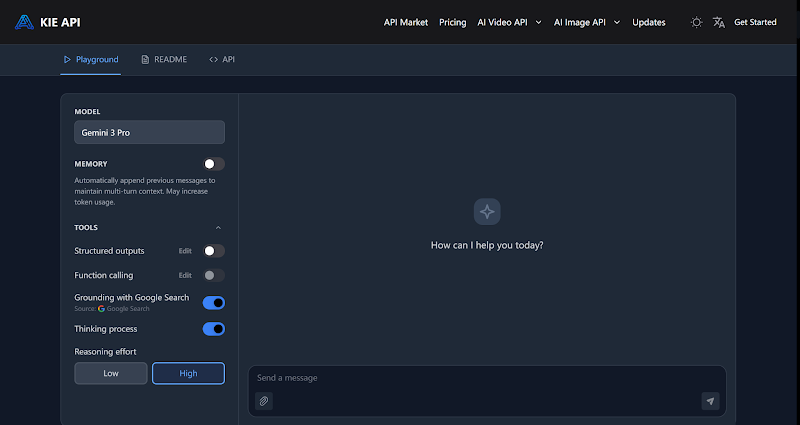Open the language translation icon
Viewport: 800px width, 425px height.
pos(718,22)
